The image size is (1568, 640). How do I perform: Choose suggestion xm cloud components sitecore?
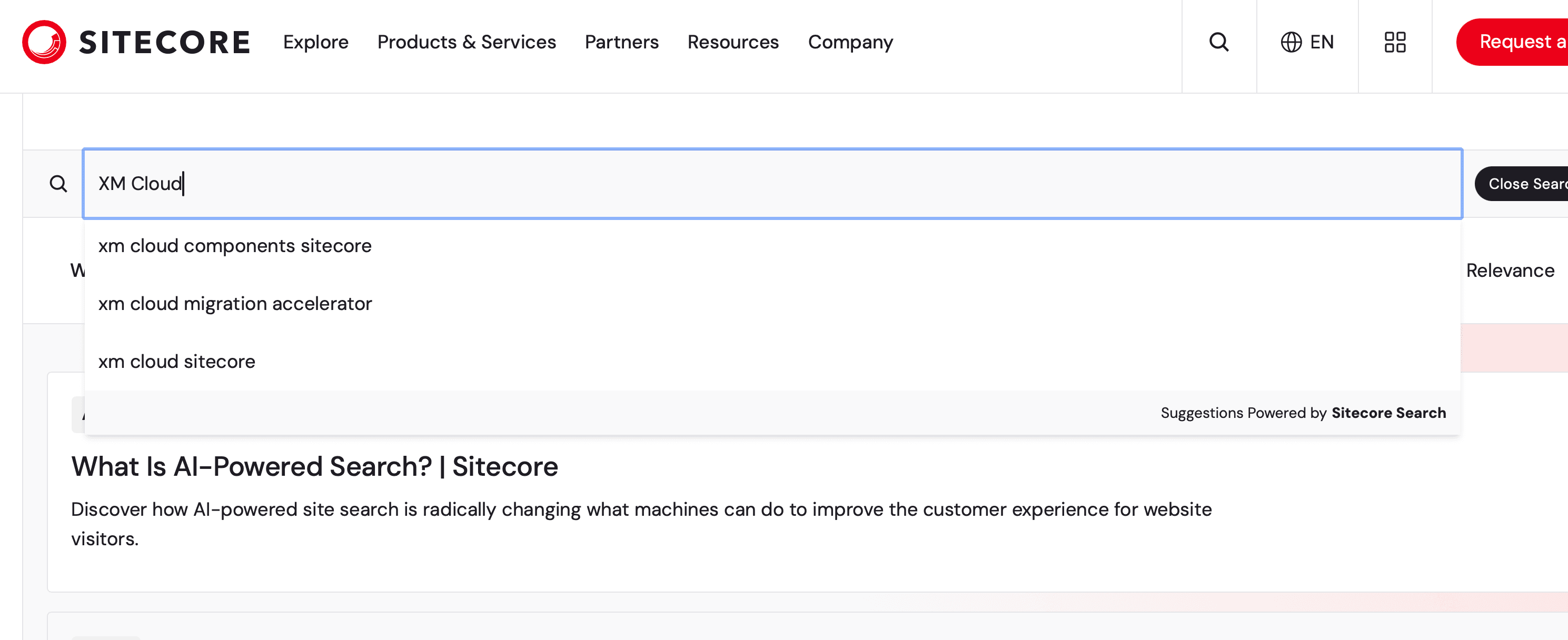coord(235,246)
